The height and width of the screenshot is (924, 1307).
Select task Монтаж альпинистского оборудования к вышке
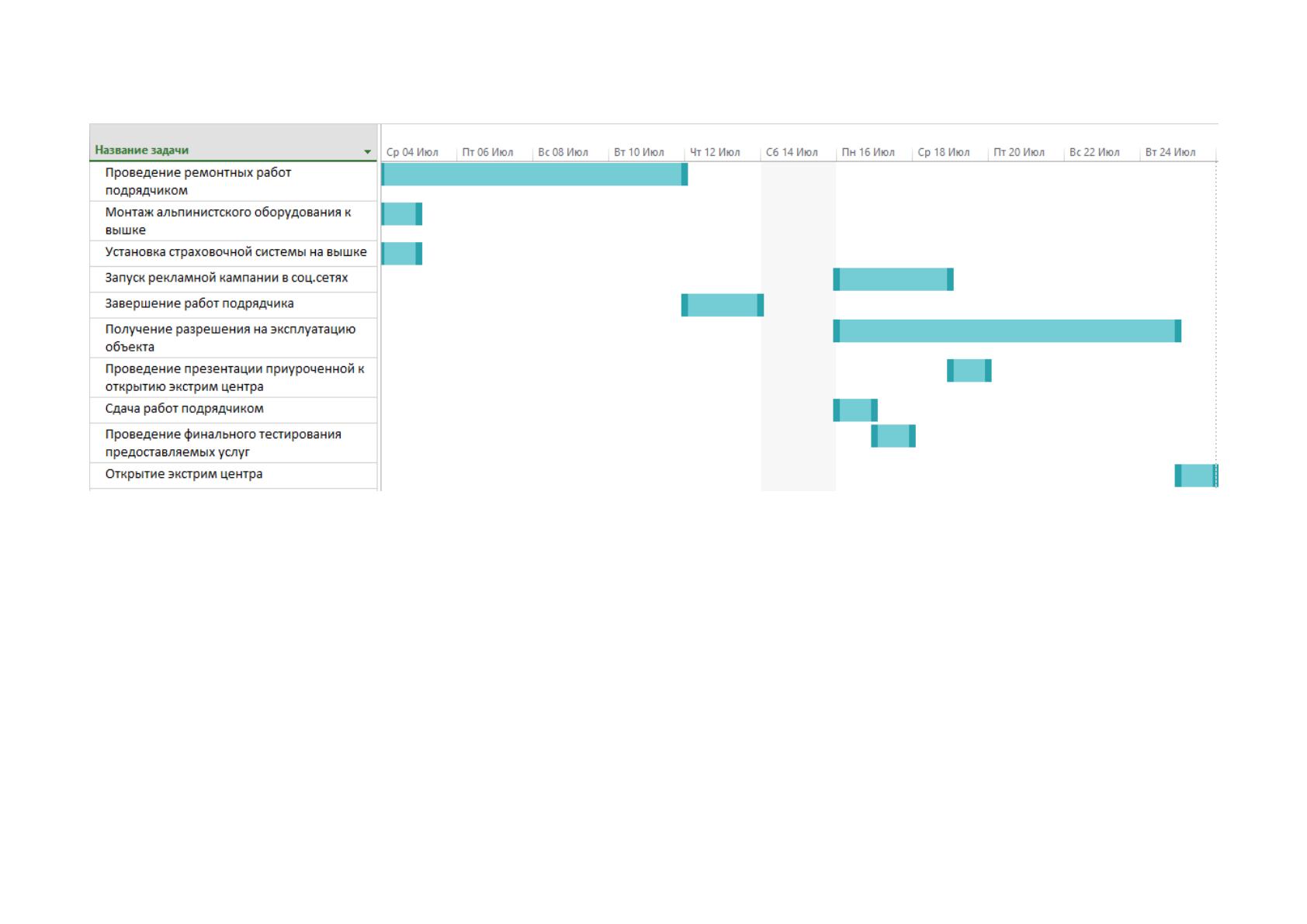tap(234, 221)
